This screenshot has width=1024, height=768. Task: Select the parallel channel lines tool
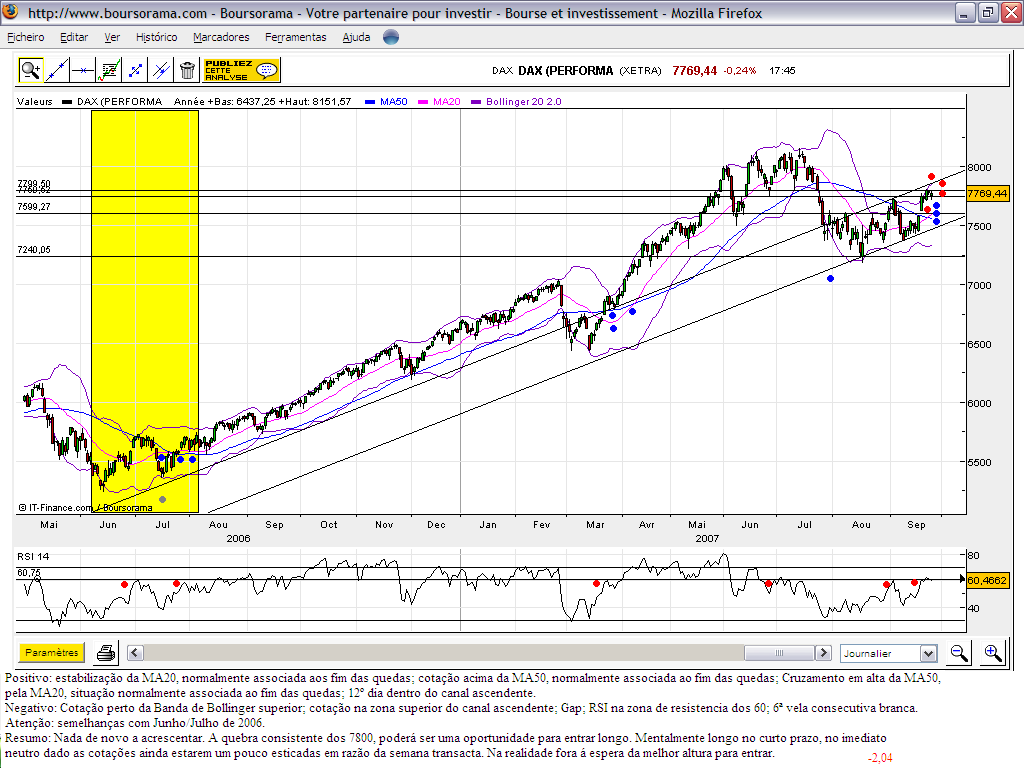click(161, 70)
